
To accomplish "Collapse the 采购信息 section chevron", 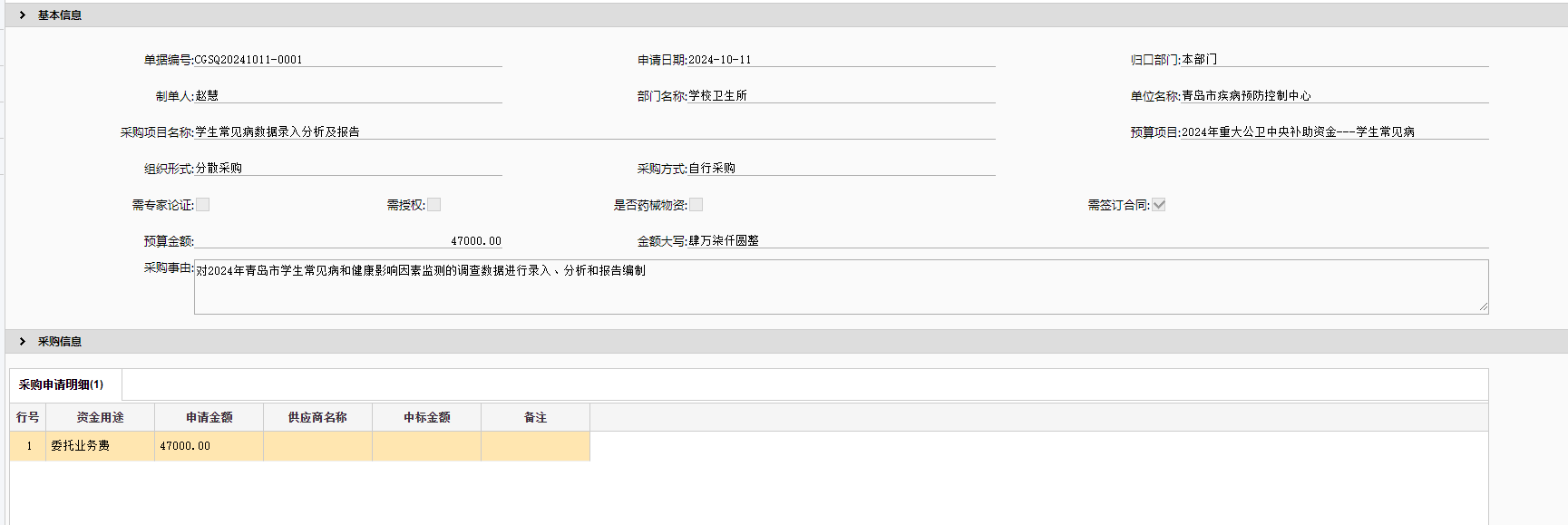I will point(23,342).
